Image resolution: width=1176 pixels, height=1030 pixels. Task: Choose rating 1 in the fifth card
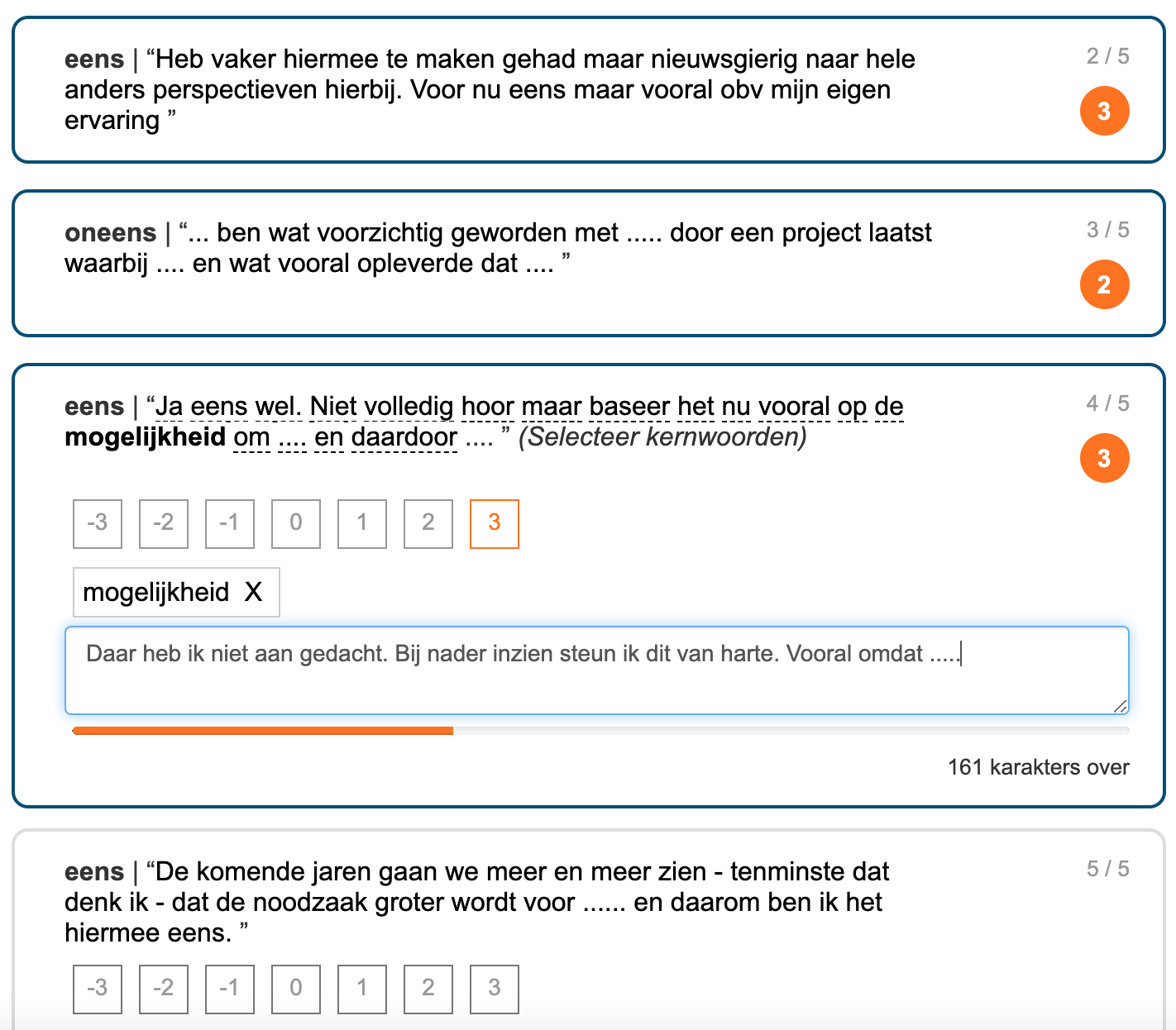(362, 989)
